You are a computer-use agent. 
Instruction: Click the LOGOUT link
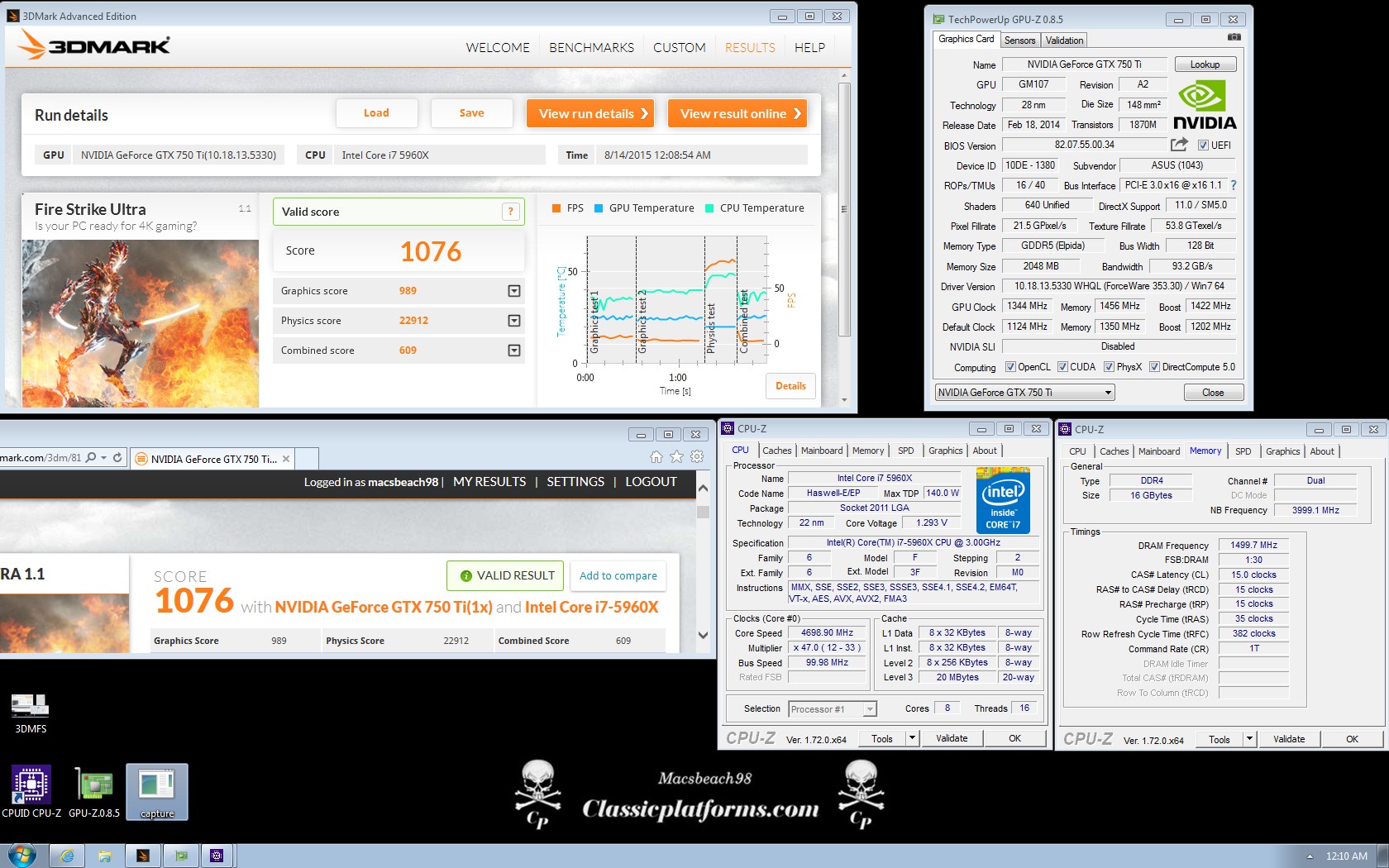coord(651,481)
